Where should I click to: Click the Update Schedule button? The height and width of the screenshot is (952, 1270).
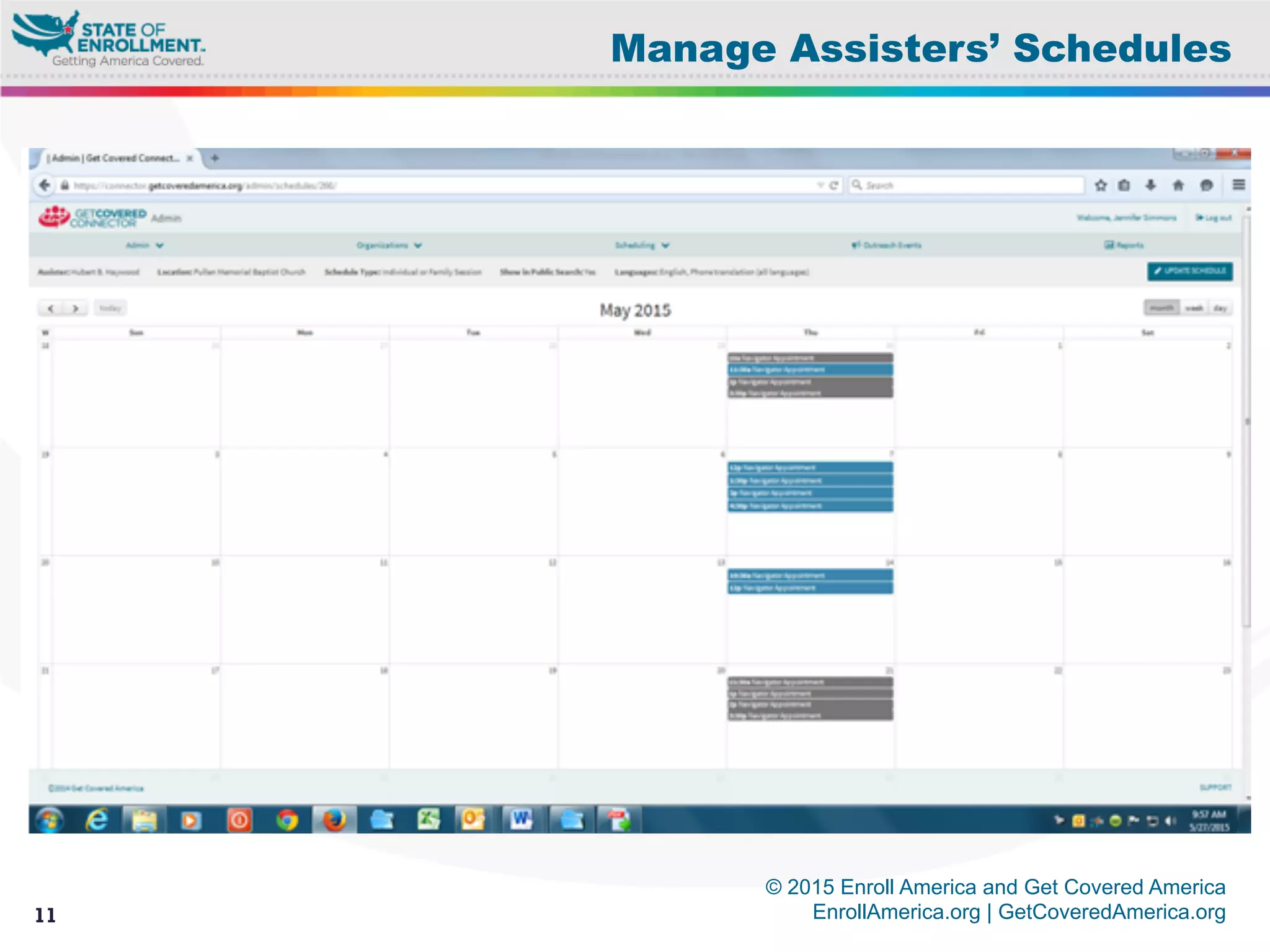pyautogui.click(x=1189, y=271)
